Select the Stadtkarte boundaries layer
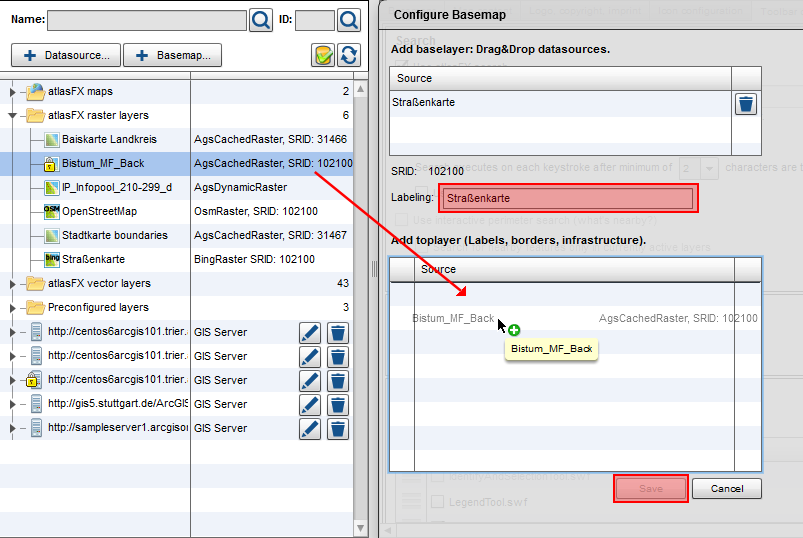The image size is (803, 538). (x=114, y=236)
